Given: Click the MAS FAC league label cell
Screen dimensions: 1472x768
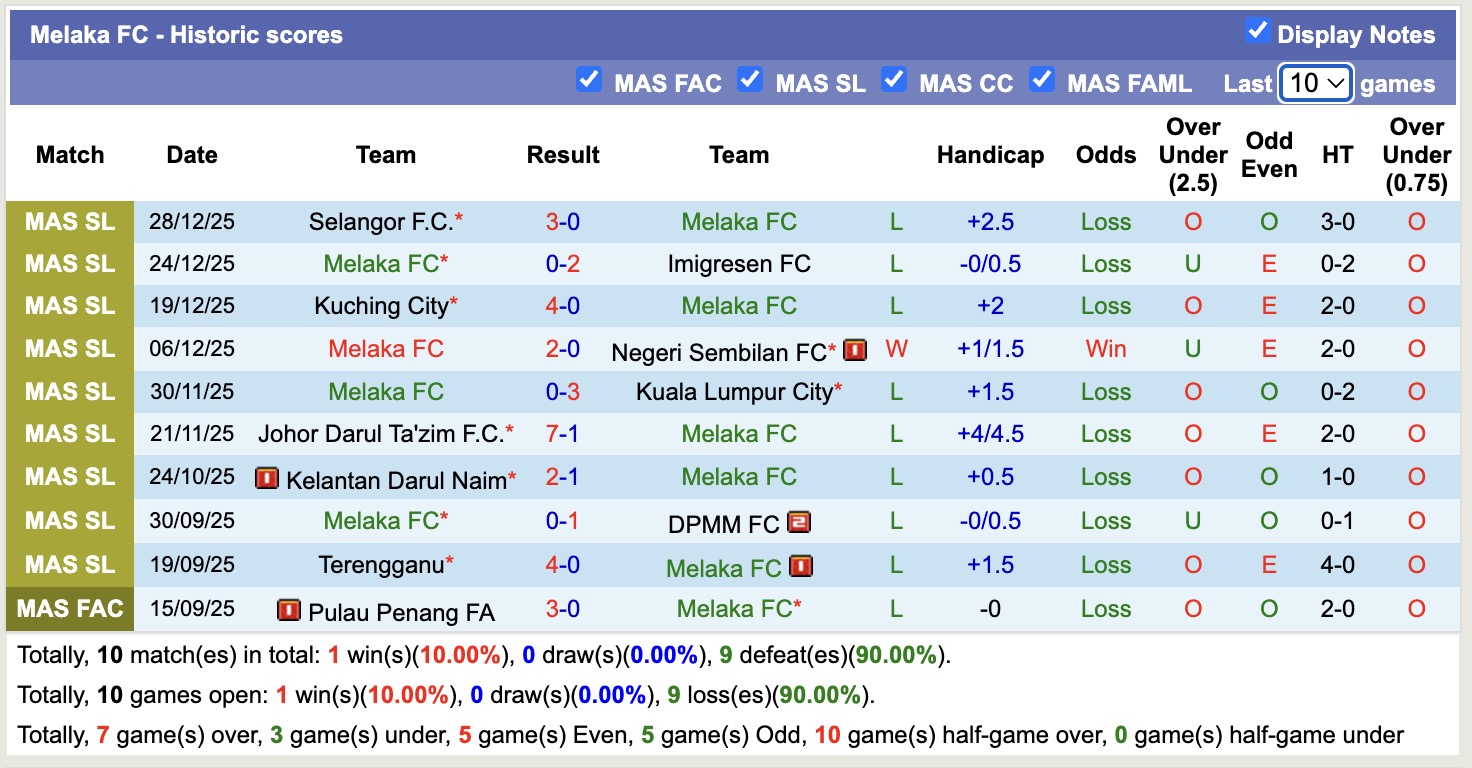Looking at the screenshot, I should click(70, 609).
